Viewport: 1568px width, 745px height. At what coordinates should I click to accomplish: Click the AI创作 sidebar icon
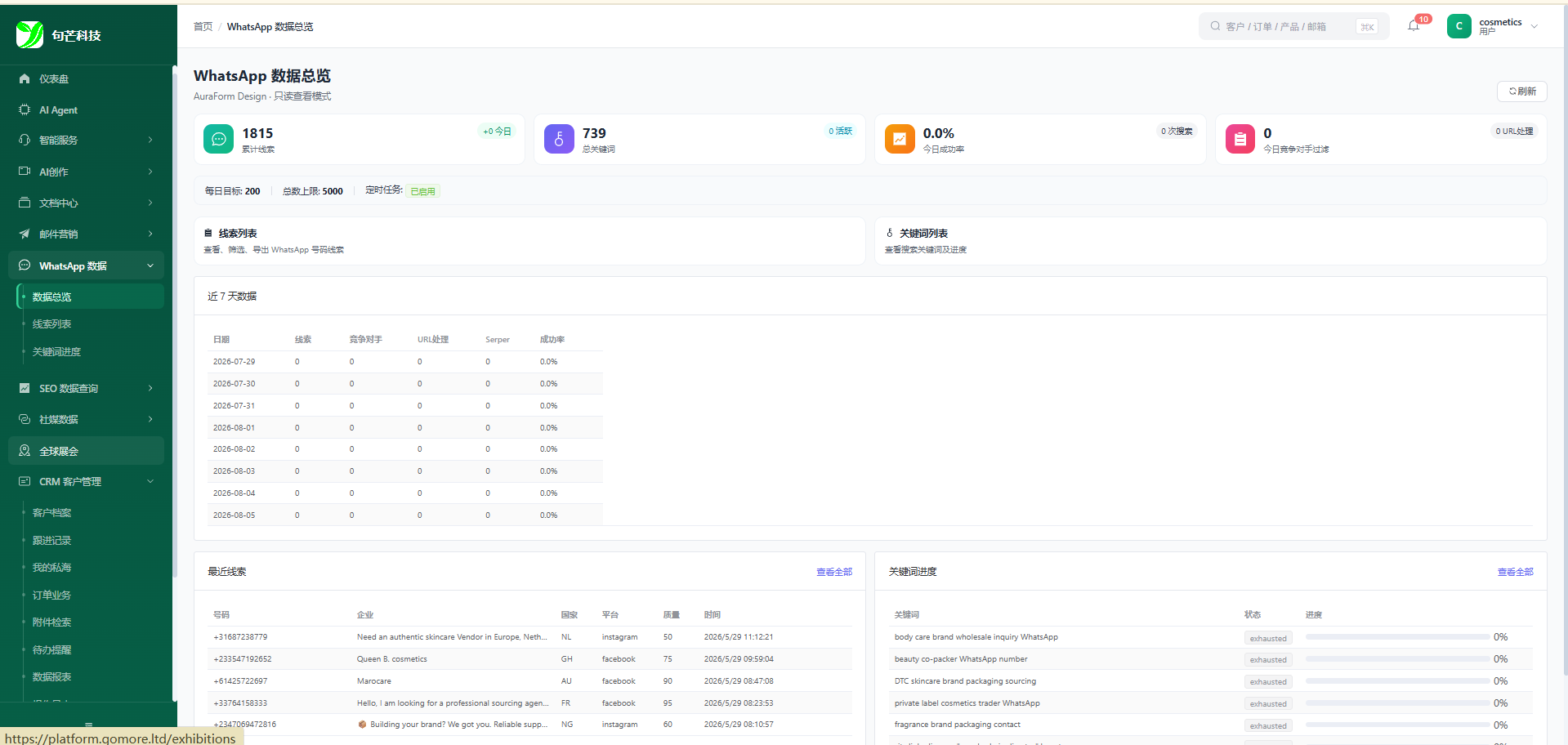point(25,172)
